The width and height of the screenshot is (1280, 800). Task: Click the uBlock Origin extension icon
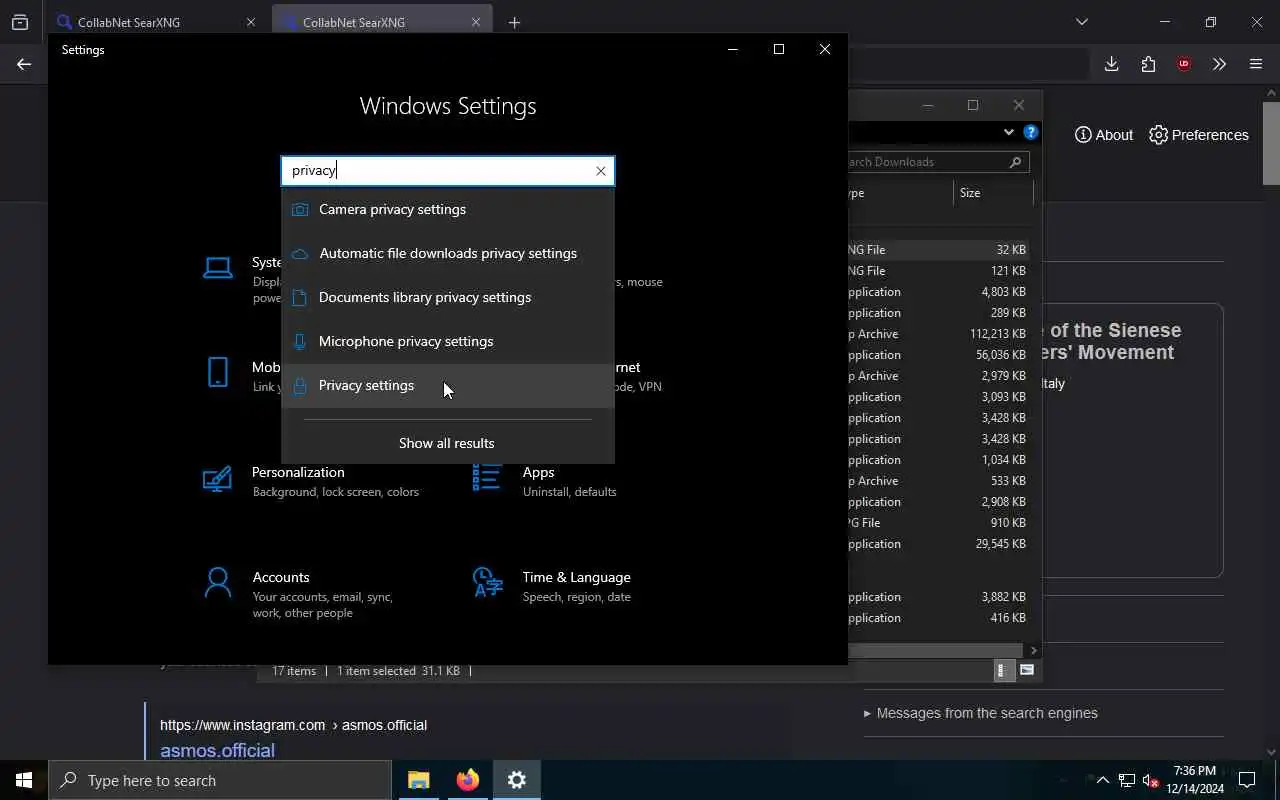[x=1184, y=64]
